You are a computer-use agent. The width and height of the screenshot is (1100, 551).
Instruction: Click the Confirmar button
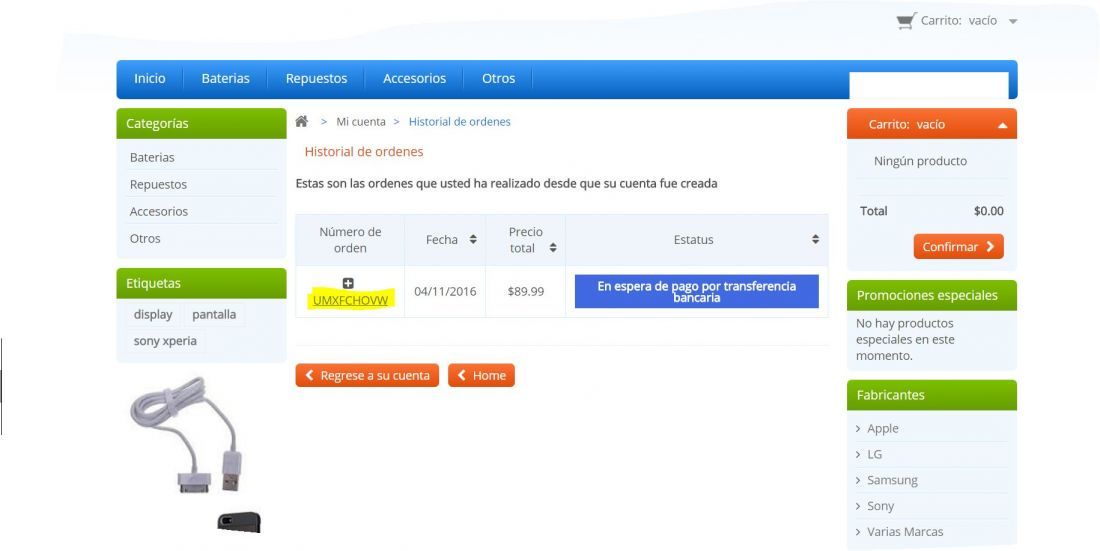click(958, 246)
